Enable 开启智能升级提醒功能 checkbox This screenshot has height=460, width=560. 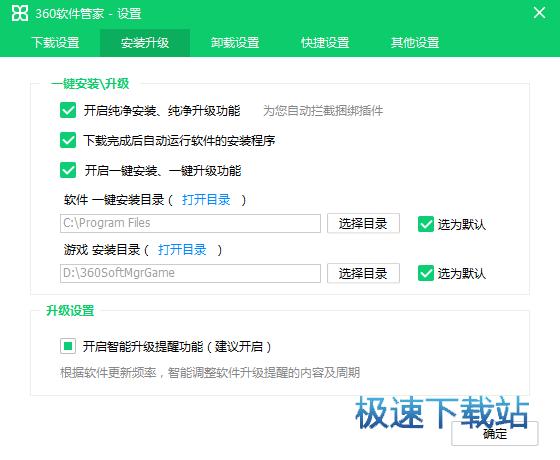click(68, 346)
